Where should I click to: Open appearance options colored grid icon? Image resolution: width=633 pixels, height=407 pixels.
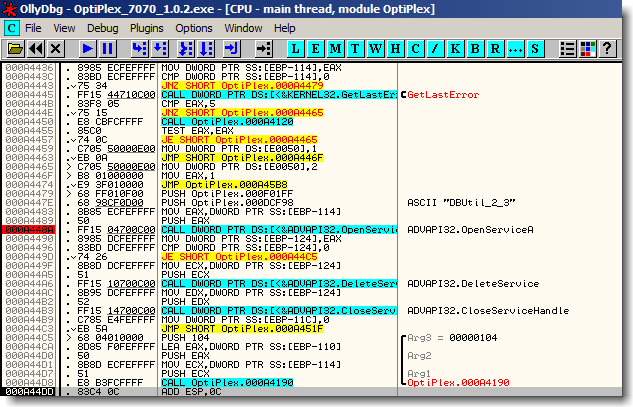pyautogui.click(x=588, y=49)
